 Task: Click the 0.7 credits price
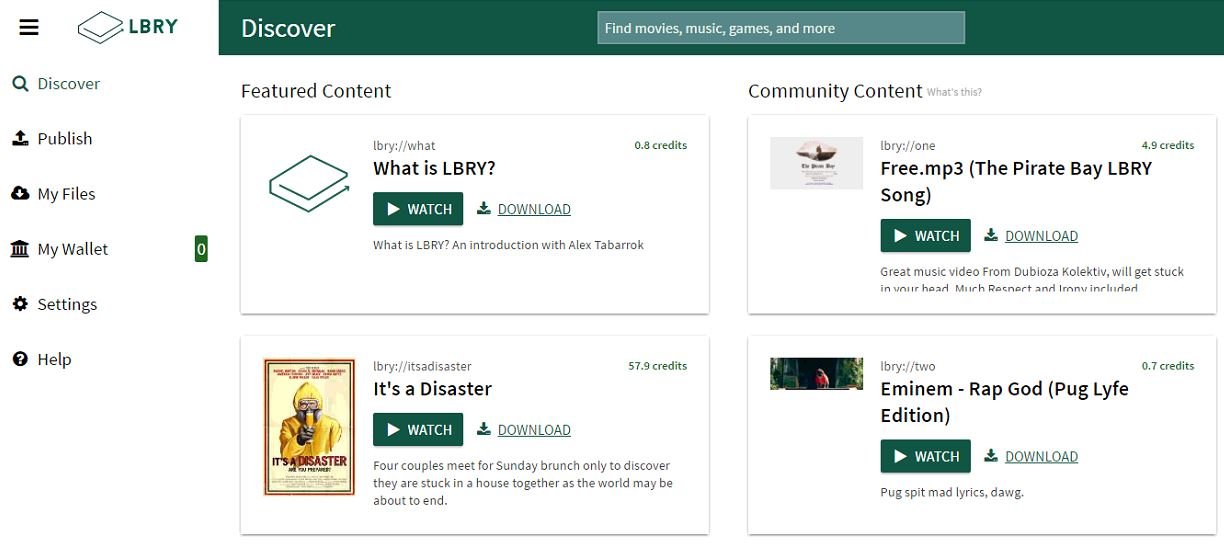click(1168, 366)
